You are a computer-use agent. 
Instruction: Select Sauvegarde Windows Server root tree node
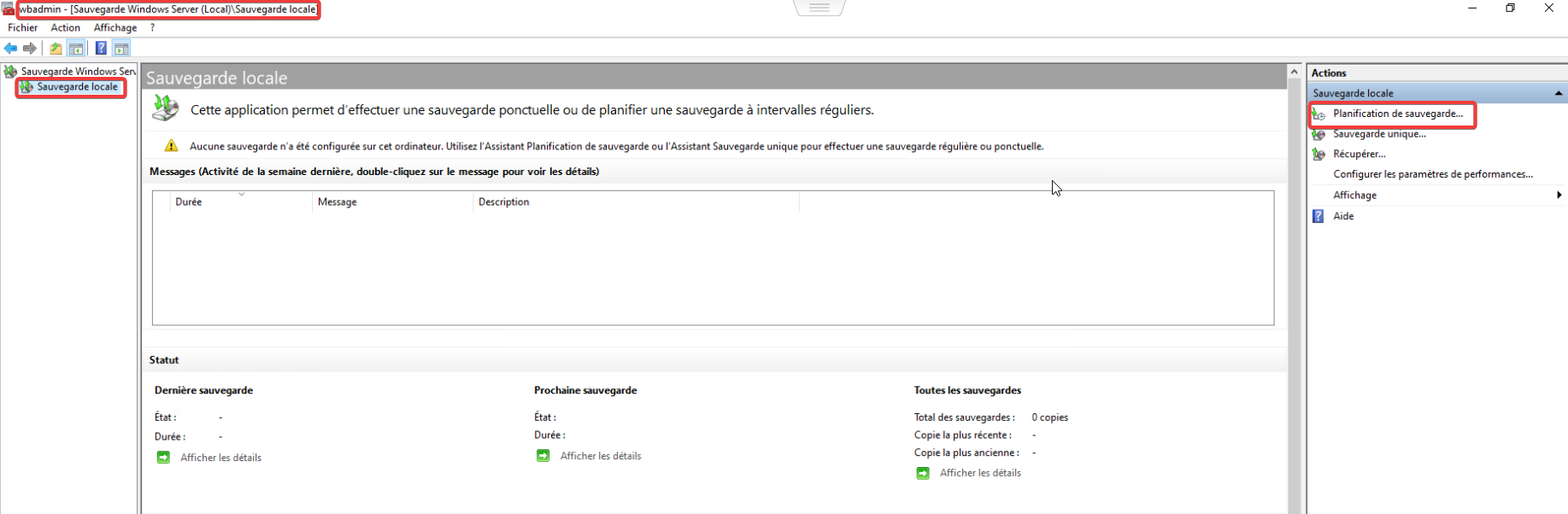(x=78, y=72)
